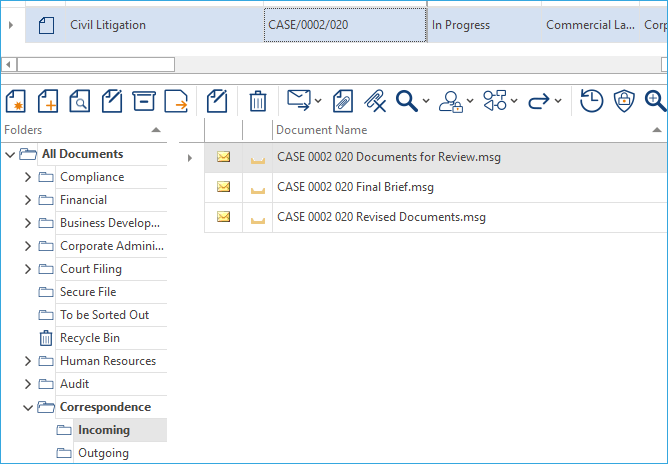Click the new document icon with orange star
Image resolution: width=668 pixels, height=464 pixels.
tap(16, 101)
